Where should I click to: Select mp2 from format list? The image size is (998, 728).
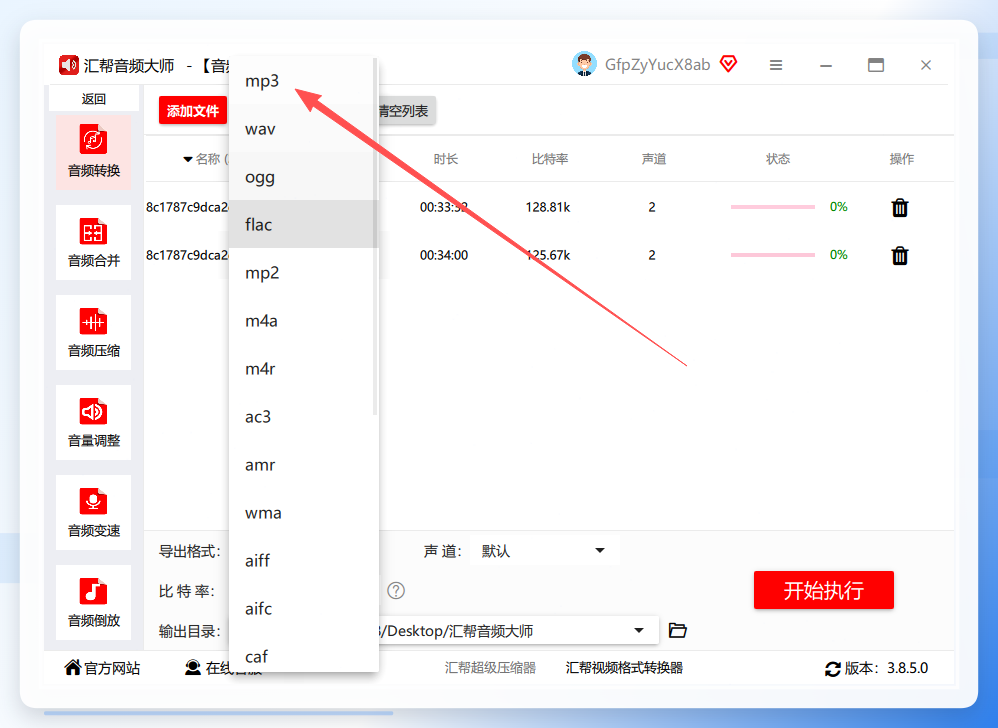303,272
